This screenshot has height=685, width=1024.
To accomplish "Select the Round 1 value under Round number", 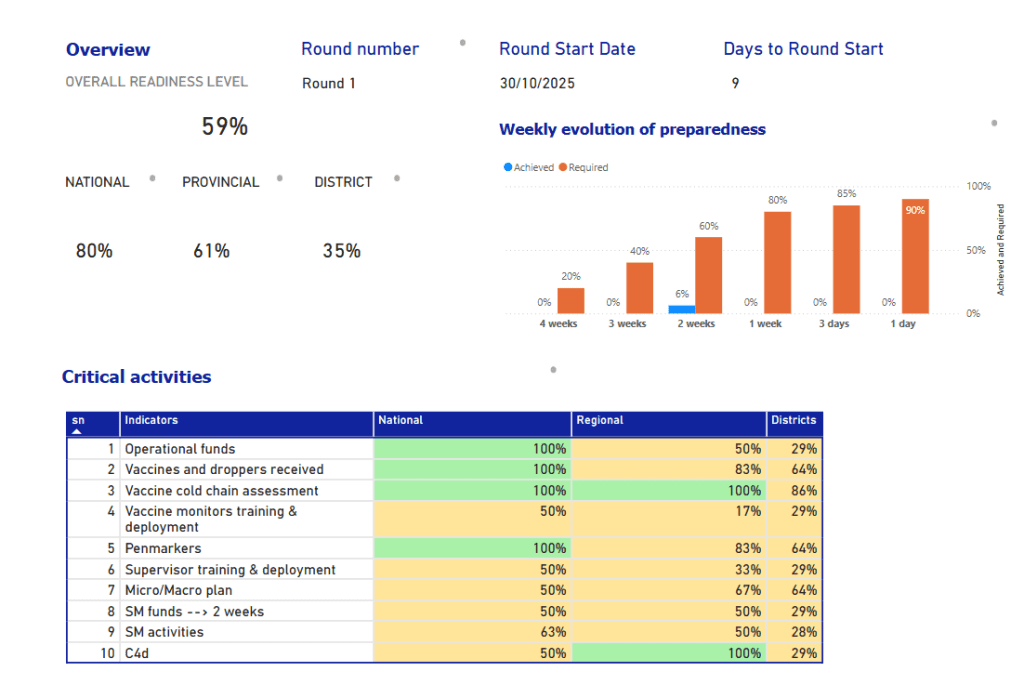I will tap(329, 83).
